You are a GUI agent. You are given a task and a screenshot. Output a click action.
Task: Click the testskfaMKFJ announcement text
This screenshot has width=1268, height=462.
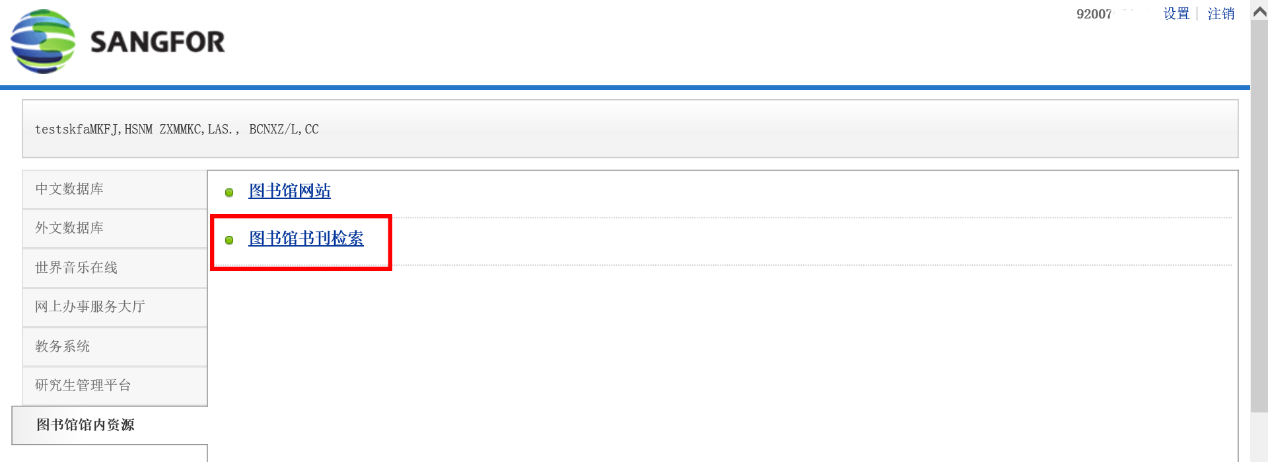(177, 129)
